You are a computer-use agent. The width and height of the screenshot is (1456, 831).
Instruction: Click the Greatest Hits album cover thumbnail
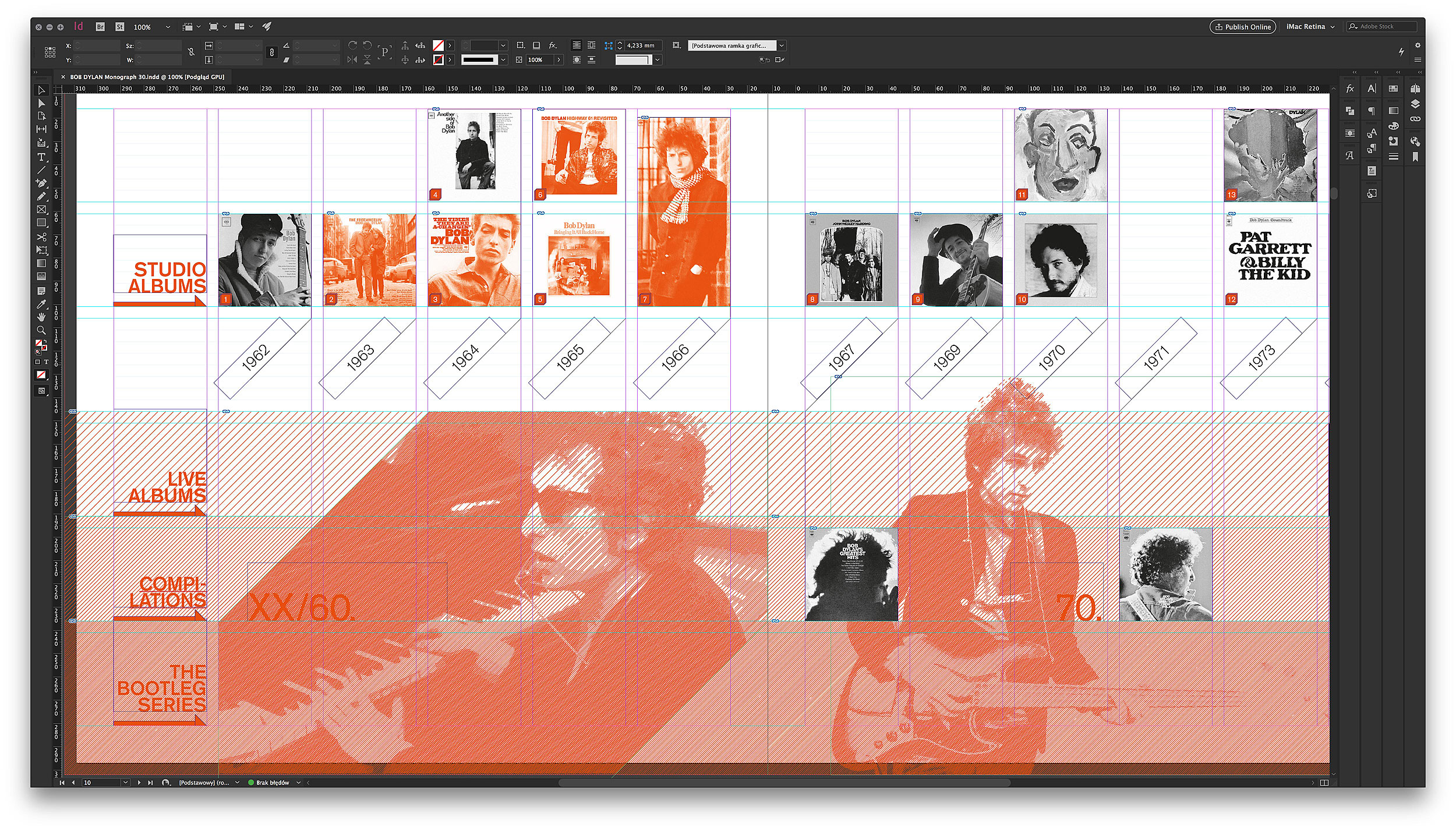(851, 574)
